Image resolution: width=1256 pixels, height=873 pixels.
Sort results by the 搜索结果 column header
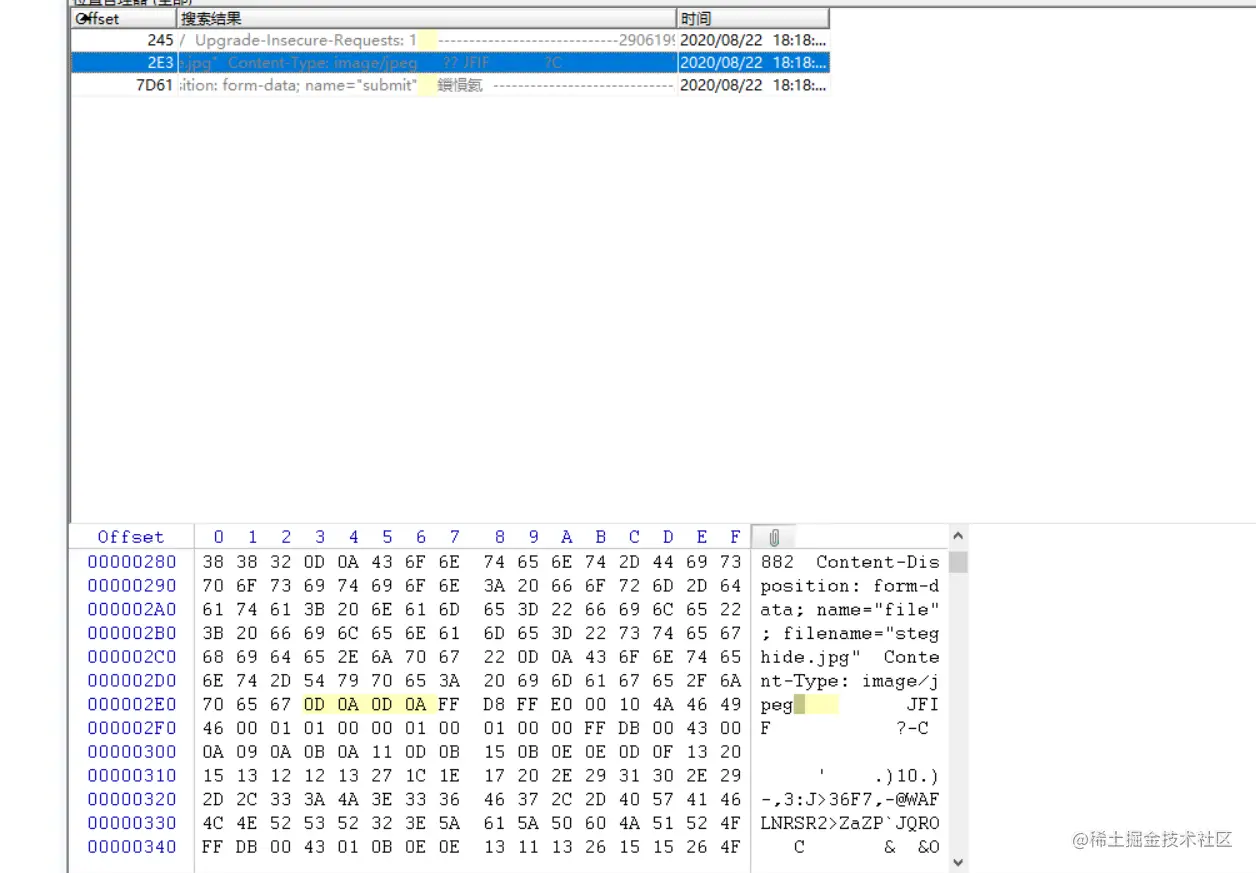427,18
